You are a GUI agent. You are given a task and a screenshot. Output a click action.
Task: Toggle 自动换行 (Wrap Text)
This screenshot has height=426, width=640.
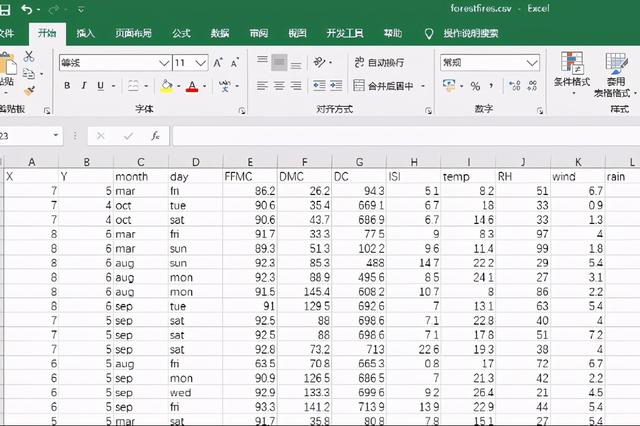click(x=379, y=62)
